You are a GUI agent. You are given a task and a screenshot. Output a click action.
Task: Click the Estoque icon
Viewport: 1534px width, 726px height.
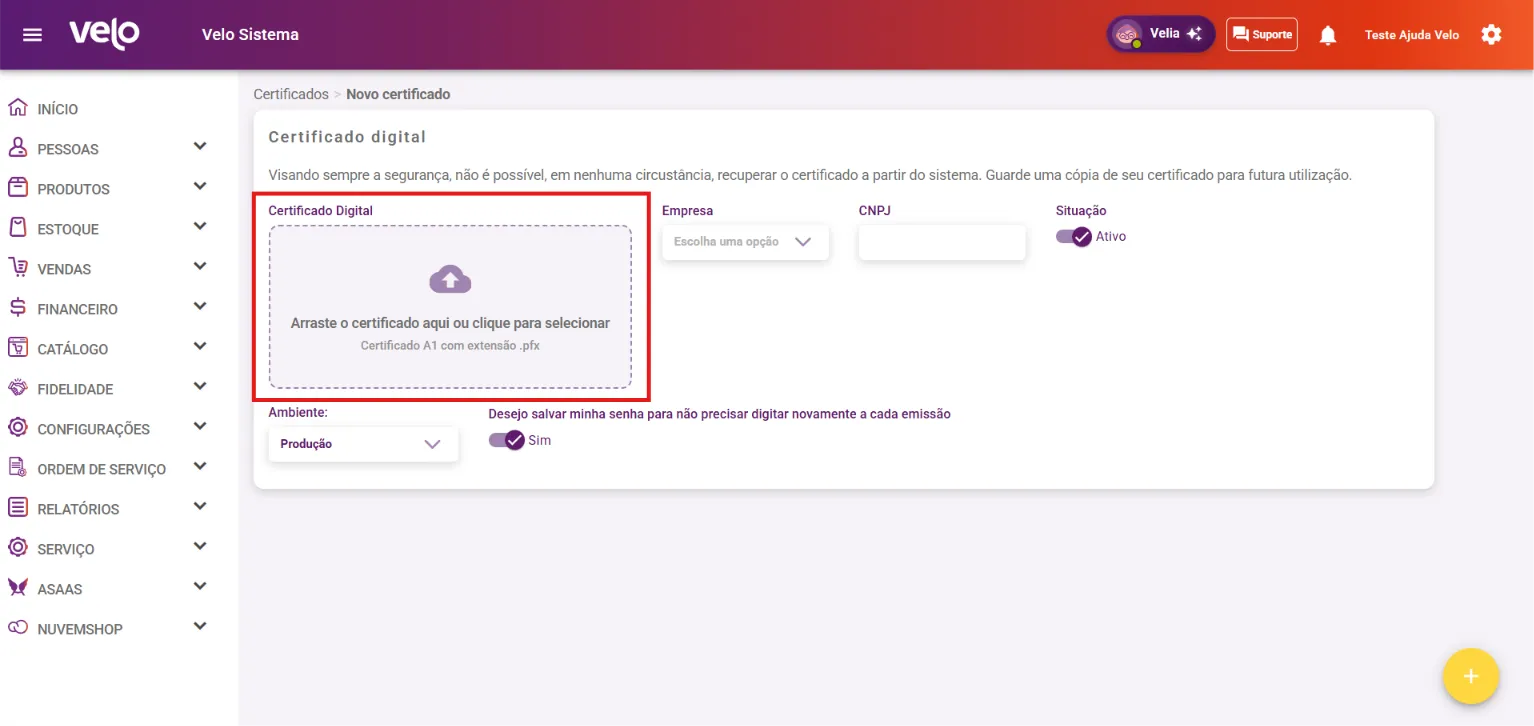(17, 228)
